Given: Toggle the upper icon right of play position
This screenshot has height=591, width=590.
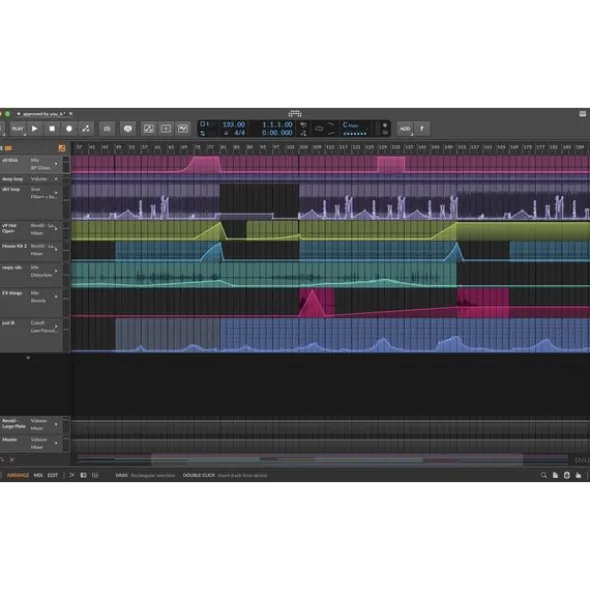Looking at the screenshot, I should pos(303,124).
